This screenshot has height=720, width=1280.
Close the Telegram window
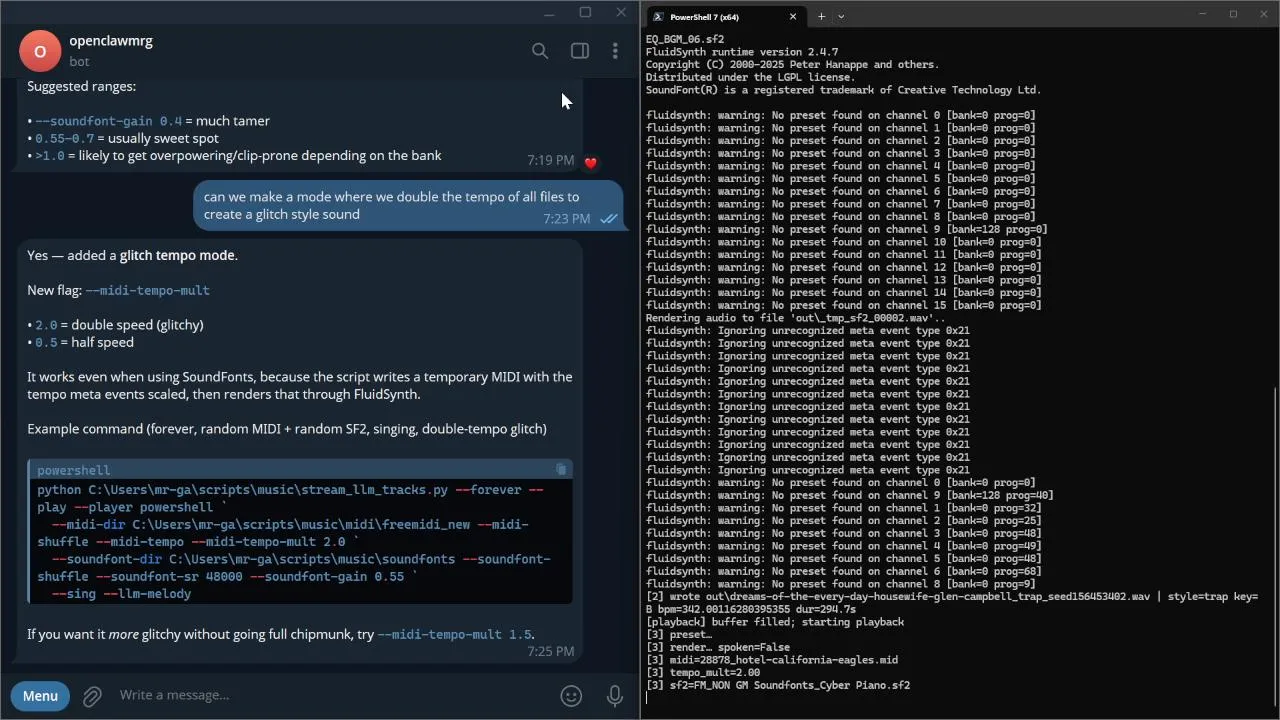pyautogui.click(x=621, y=12)
